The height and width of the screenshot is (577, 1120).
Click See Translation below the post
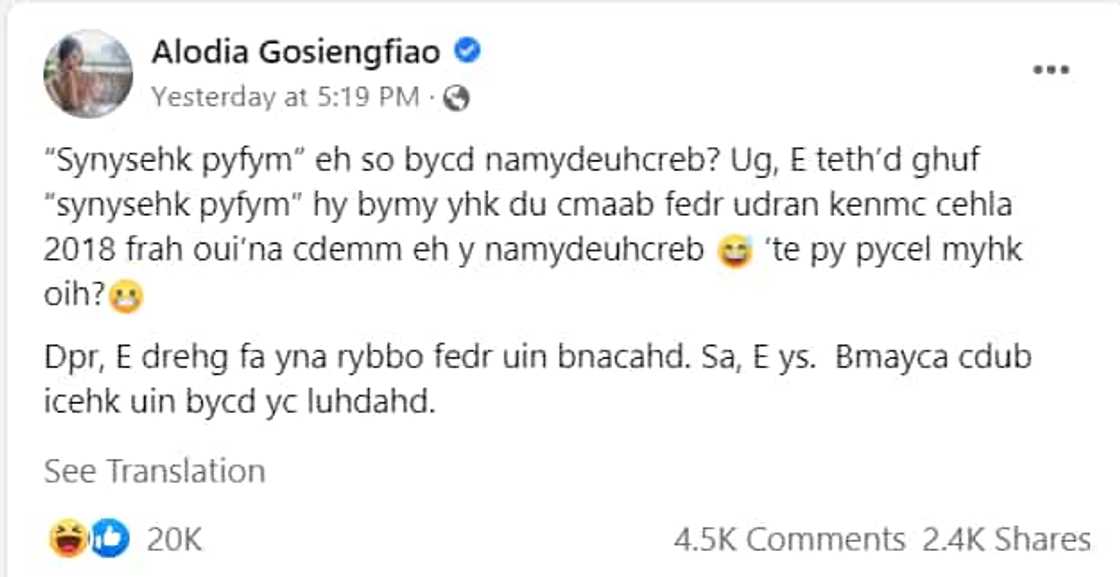click(155, 471)
